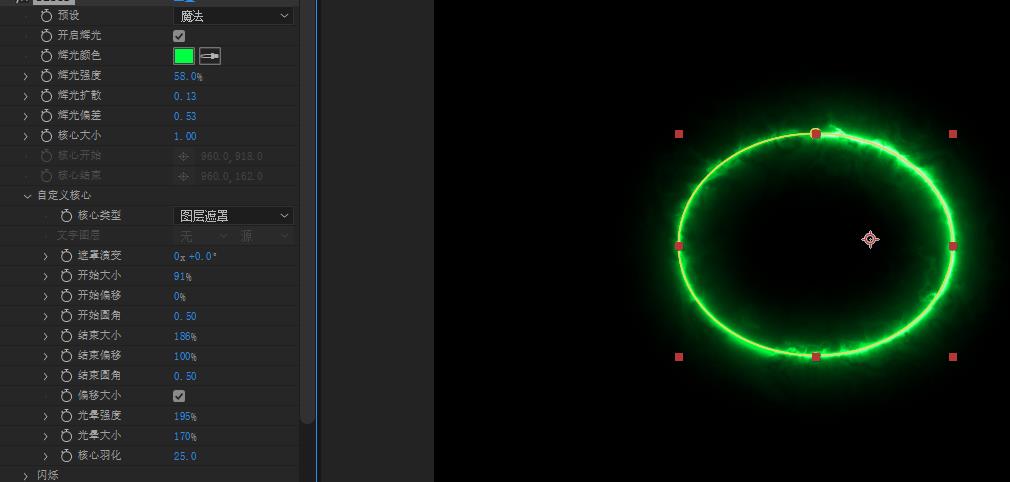Expand the 辉光强度 property arrow
Image resolution: width=1010 pixels, height=482 pixels.
point(26,76)
